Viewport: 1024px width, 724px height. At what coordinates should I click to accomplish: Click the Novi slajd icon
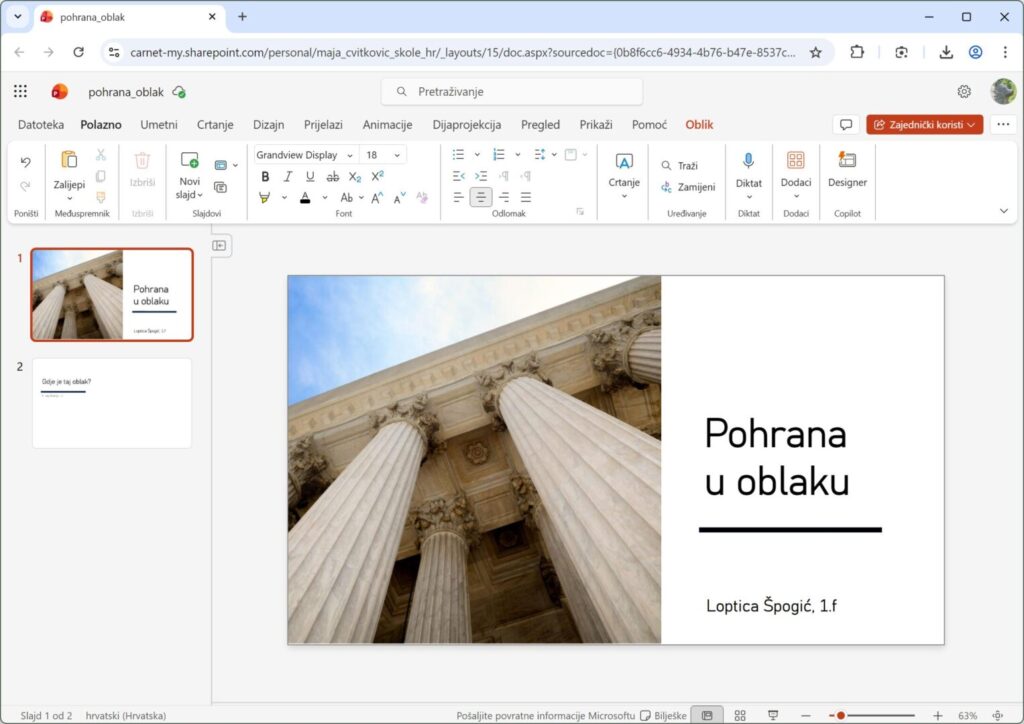click(x=189, y=160)
